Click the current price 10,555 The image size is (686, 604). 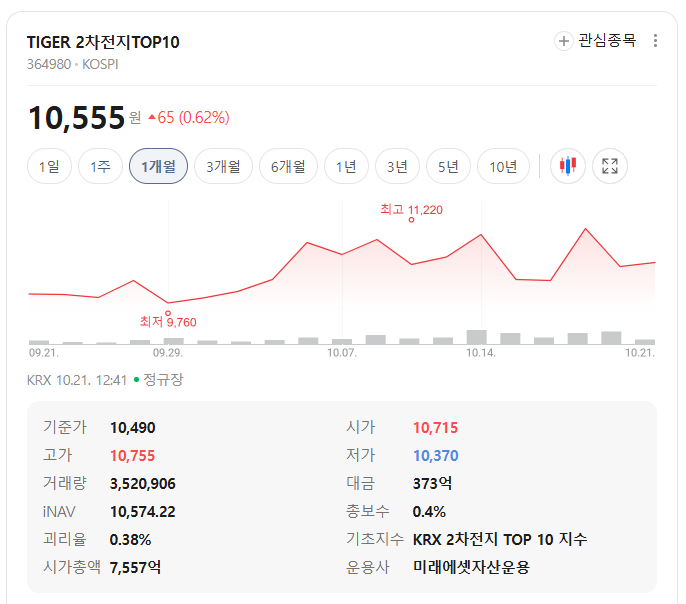[x=77, y=118]
